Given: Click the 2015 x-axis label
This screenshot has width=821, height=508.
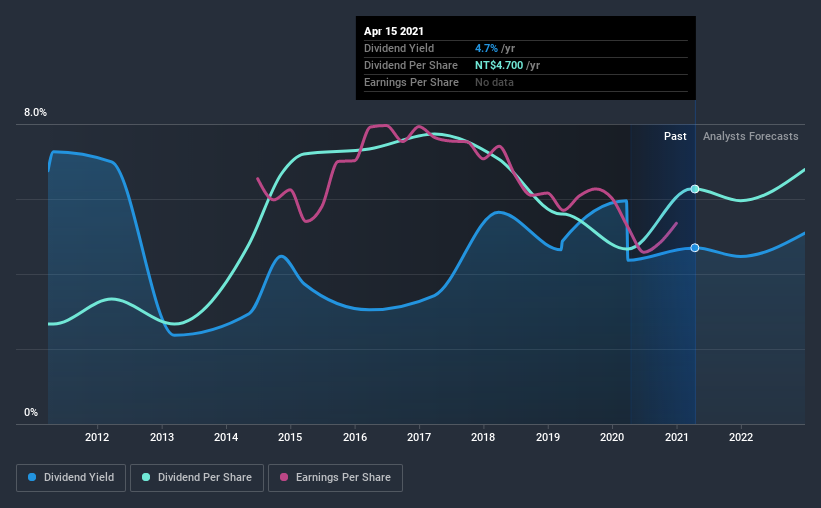Looking at the screenshot, I should 290,437.
